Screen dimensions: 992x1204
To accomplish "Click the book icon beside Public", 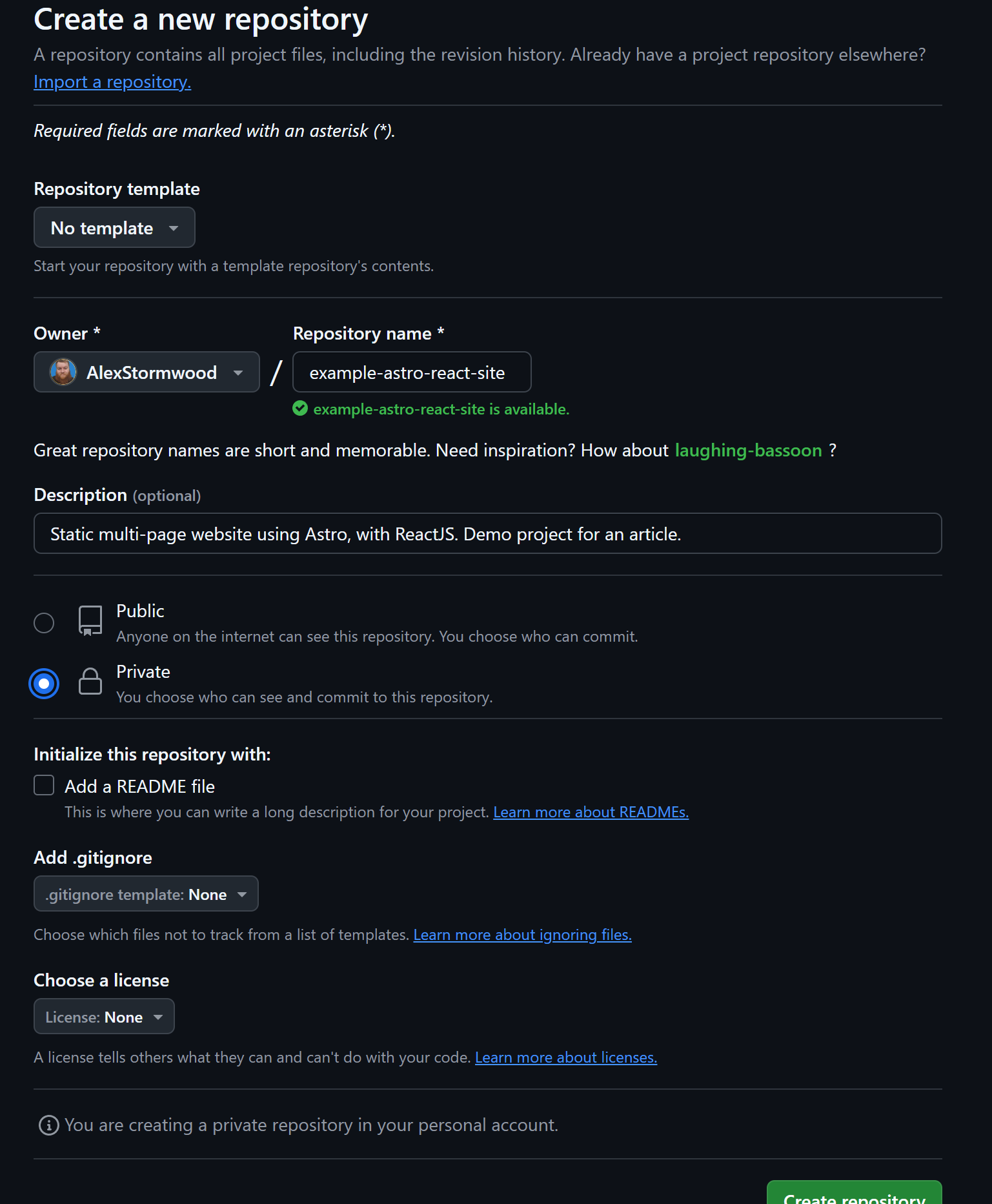I will pyautogui.click(x=90, y=620).
